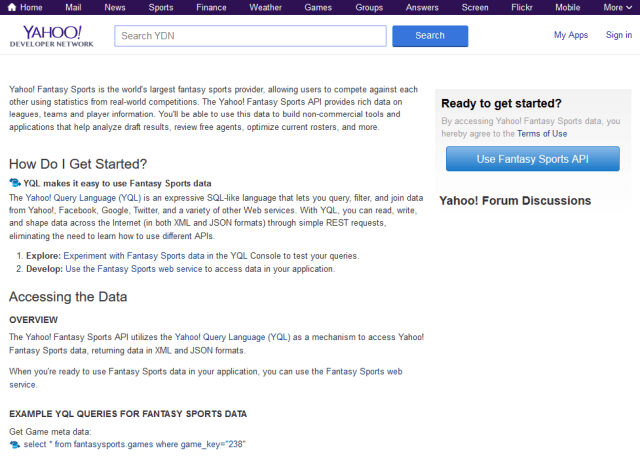Click the select from fantasysports.games query link
Screen dimensions: 640x459
(134, 444)
